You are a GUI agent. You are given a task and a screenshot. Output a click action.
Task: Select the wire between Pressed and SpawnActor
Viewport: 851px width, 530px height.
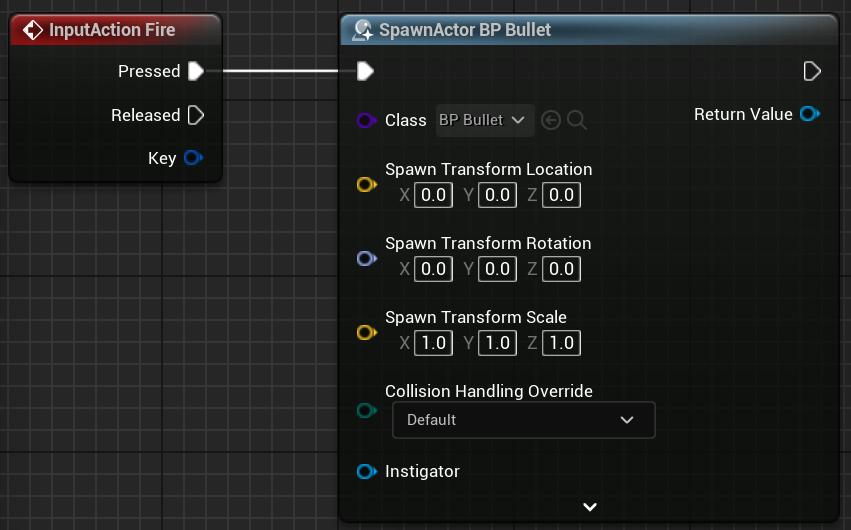[281, 71]
